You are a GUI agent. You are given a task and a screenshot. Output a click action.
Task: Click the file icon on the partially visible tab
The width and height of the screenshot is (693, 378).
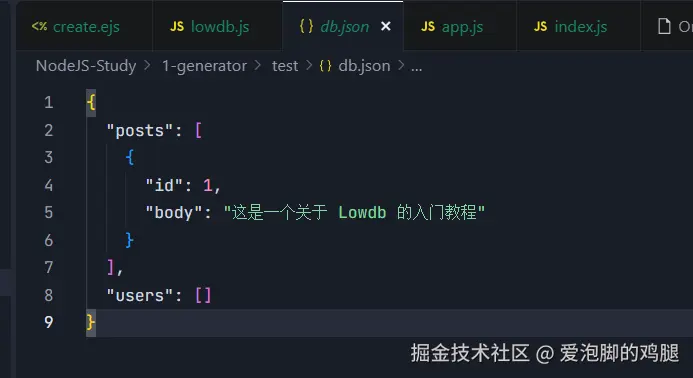click(664, 27)
